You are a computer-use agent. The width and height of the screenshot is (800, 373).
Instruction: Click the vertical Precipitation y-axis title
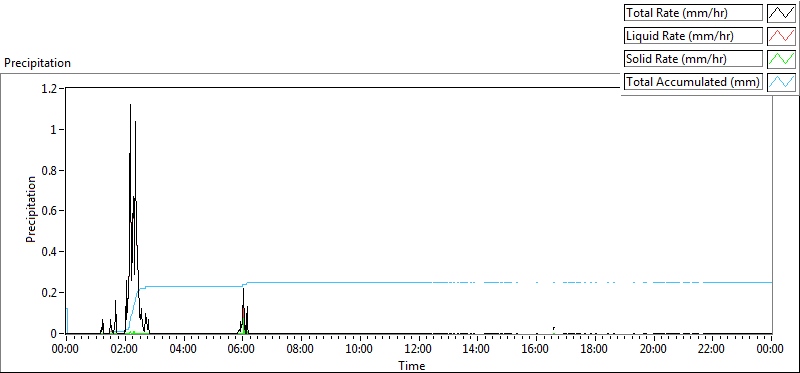[x=31, y=209]
